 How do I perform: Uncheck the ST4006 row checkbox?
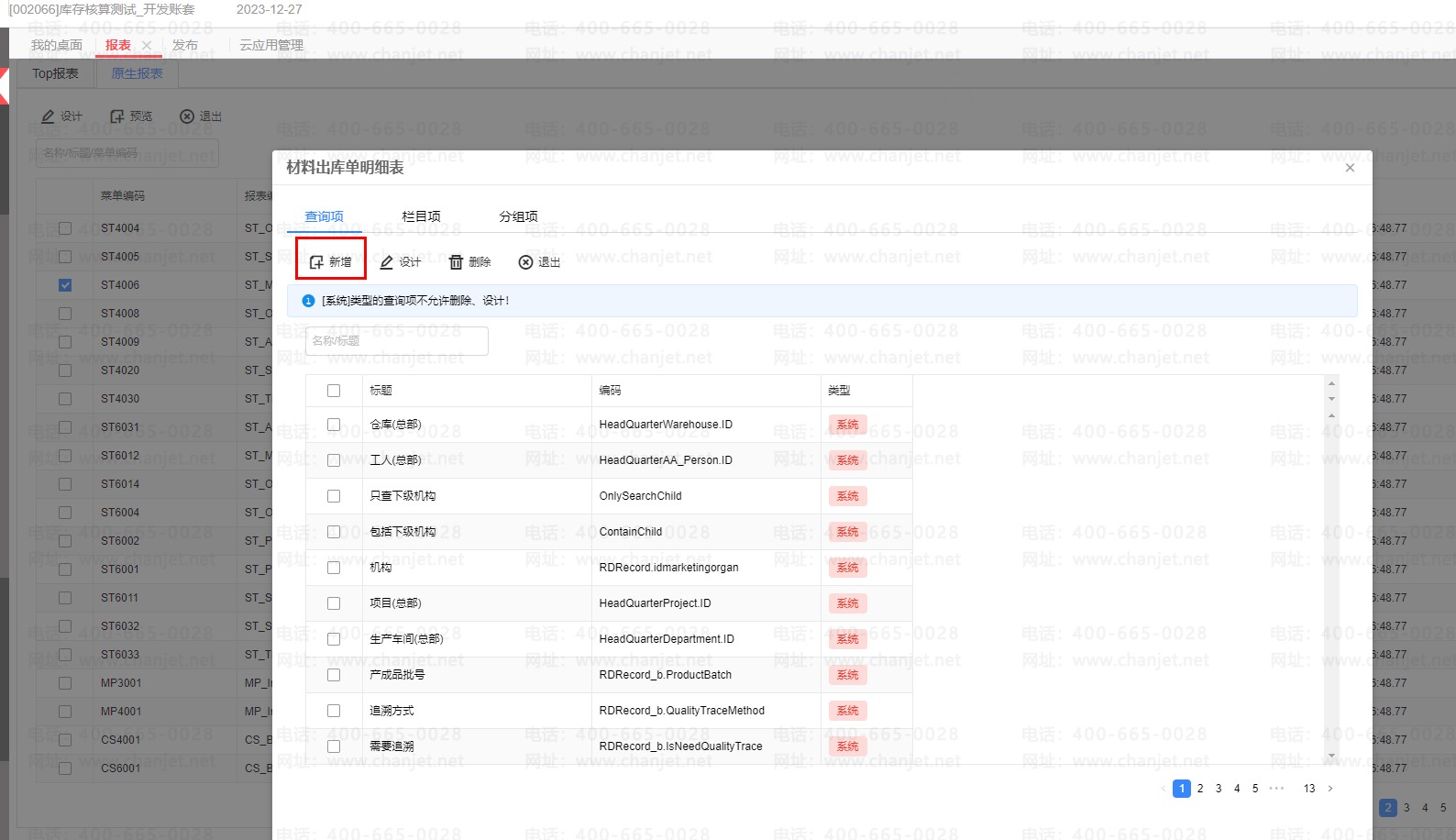(x=65, y=285)
